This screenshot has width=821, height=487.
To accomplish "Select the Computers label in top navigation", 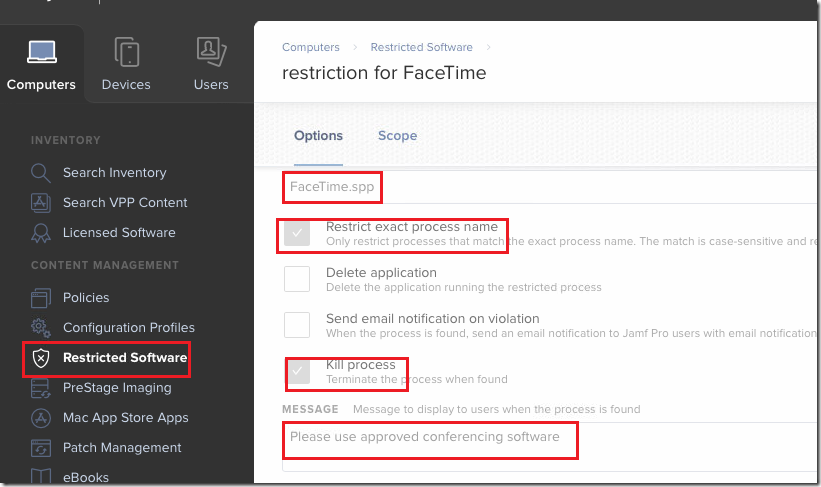I will pyautogui.click(x=41, y=84).
